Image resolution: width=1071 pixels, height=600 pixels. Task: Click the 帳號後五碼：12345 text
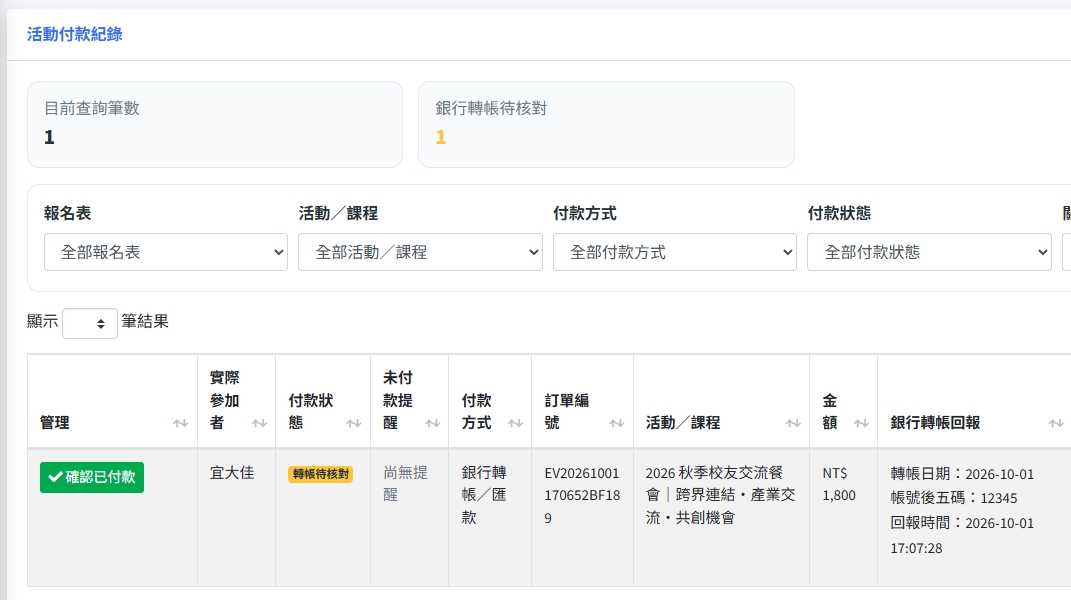[x=954, y=498]
